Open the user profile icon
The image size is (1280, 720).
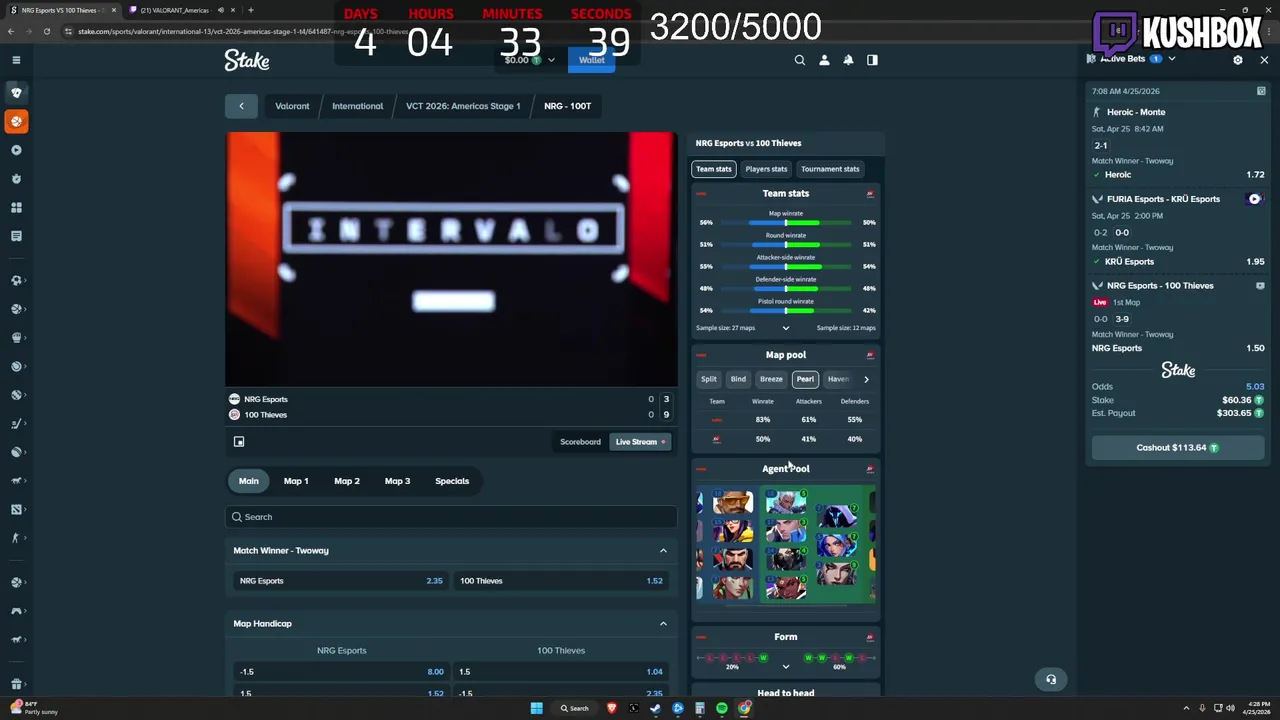[824, 60]
